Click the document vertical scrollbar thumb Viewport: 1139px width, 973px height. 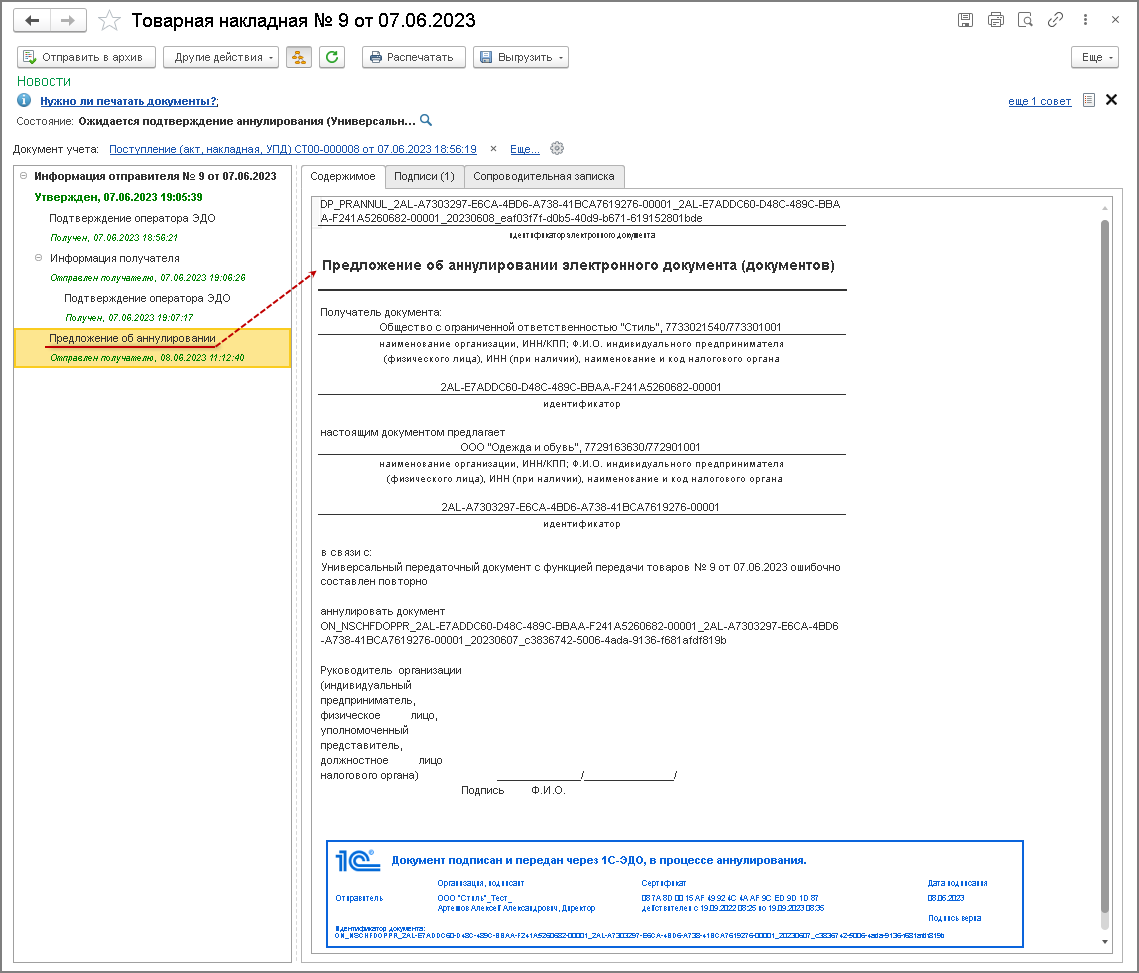[x=1105, y=567]
